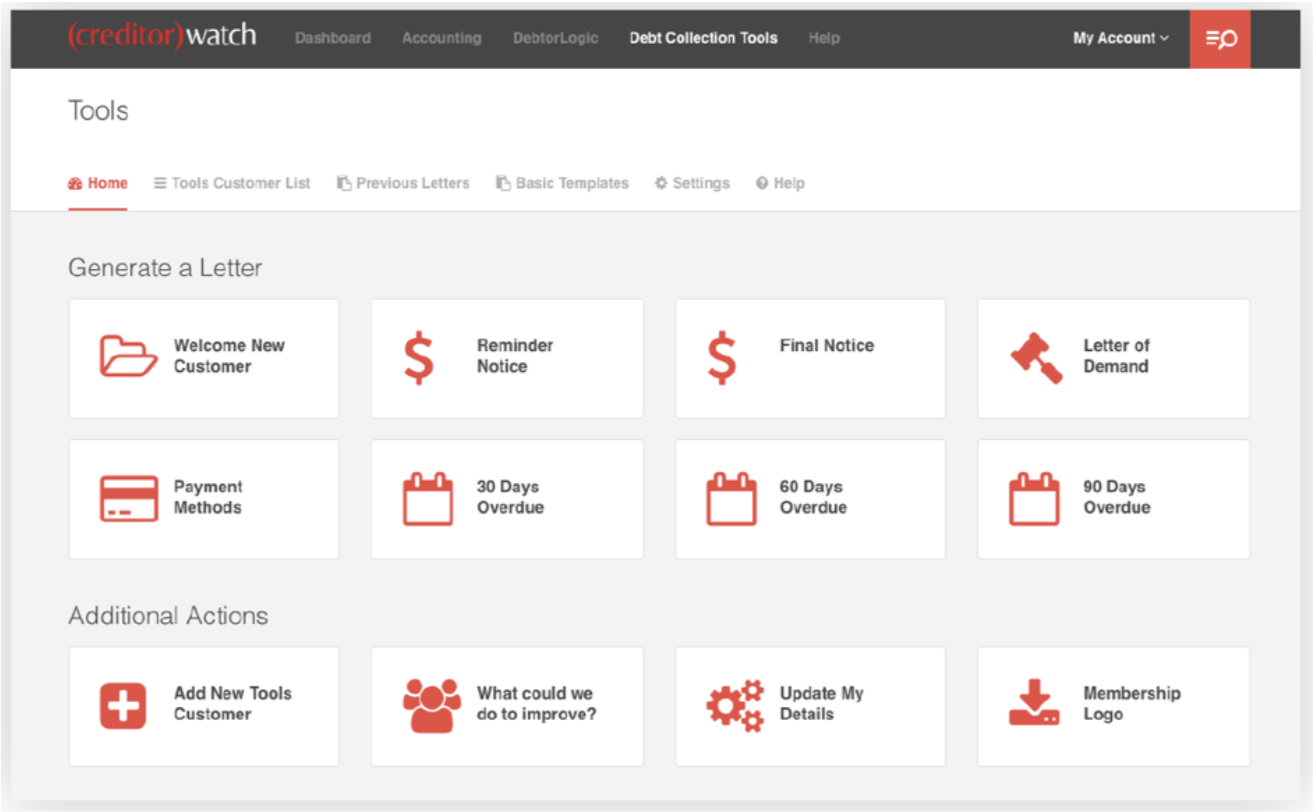Click the Final Notice label
This screenshot has width=1316, height=812.
pyautogui.click(x=827, y=345)
